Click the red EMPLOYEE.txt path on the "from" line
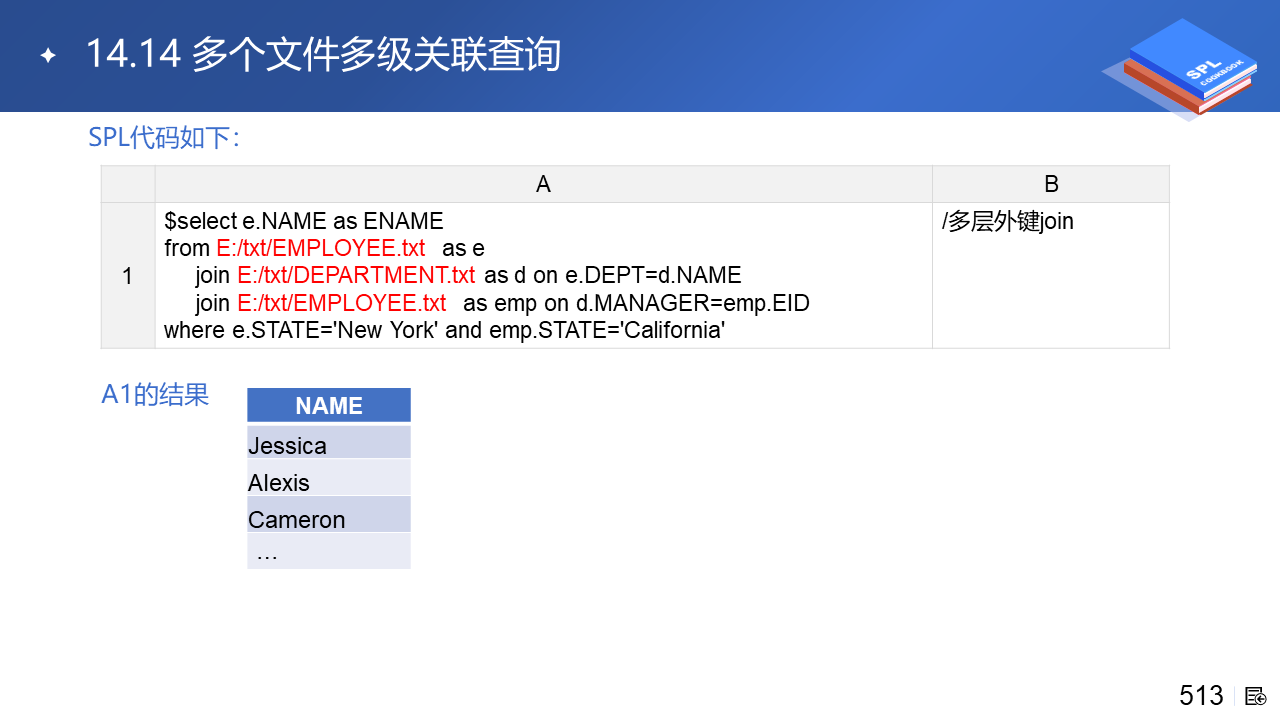 pos(321,248)
